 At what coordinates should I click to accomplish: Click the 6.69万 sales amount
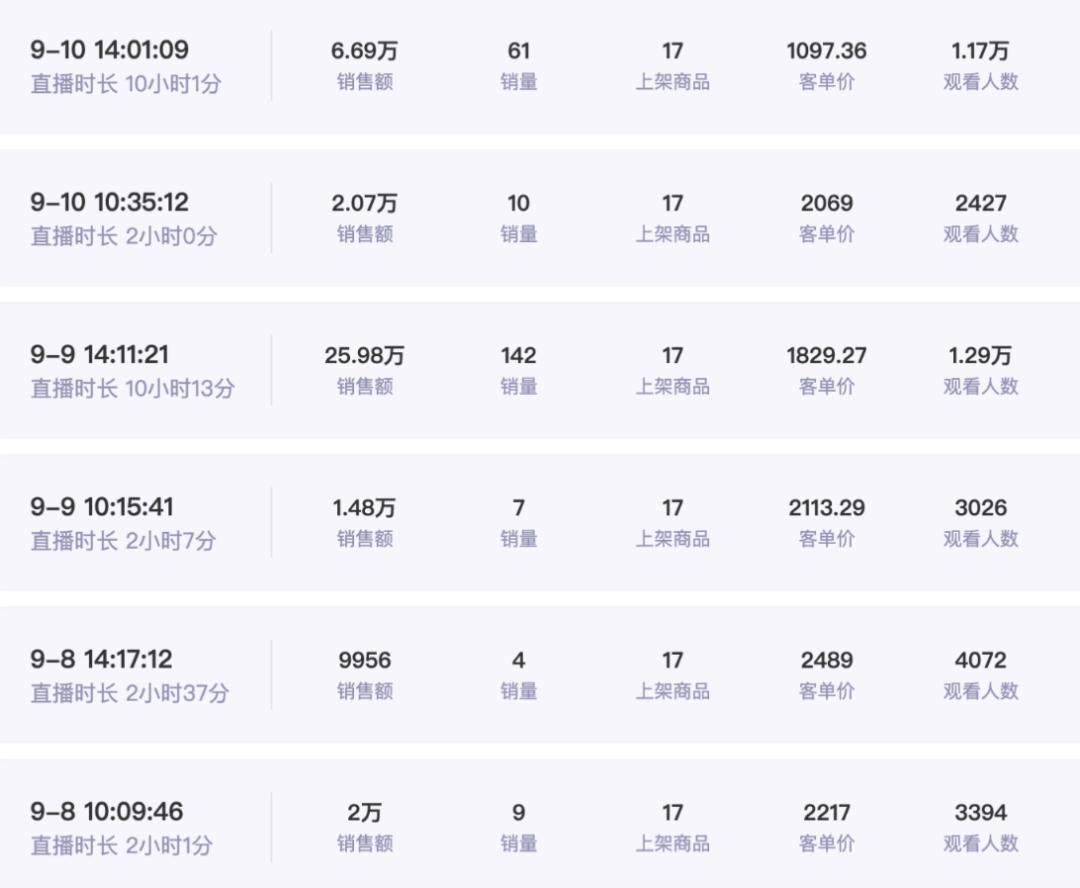364,51
